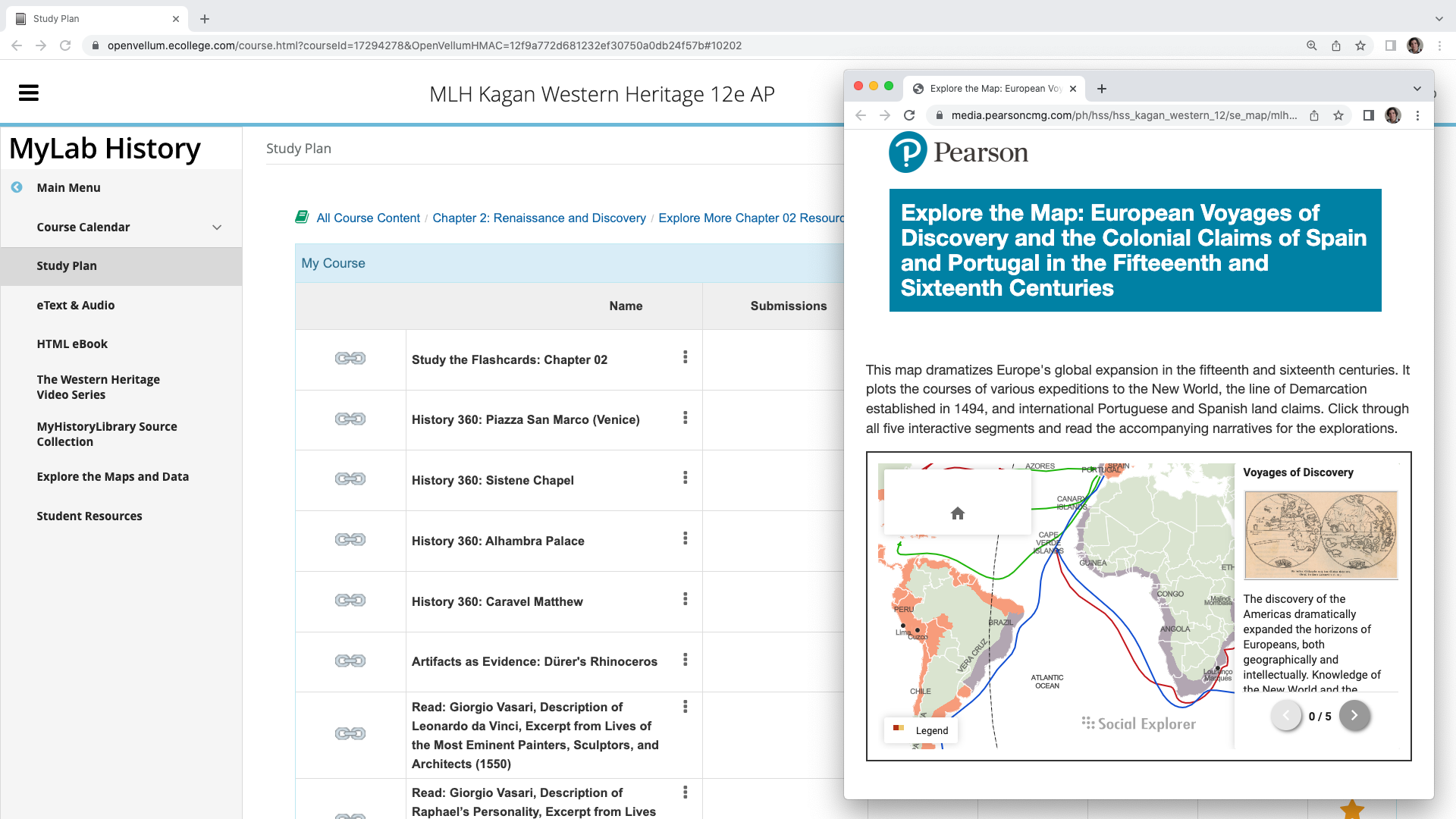Viewport: 1456px width, 819px height.
Task: Open the tab search dropdown in the popup window
Action: click(1417, 89)
